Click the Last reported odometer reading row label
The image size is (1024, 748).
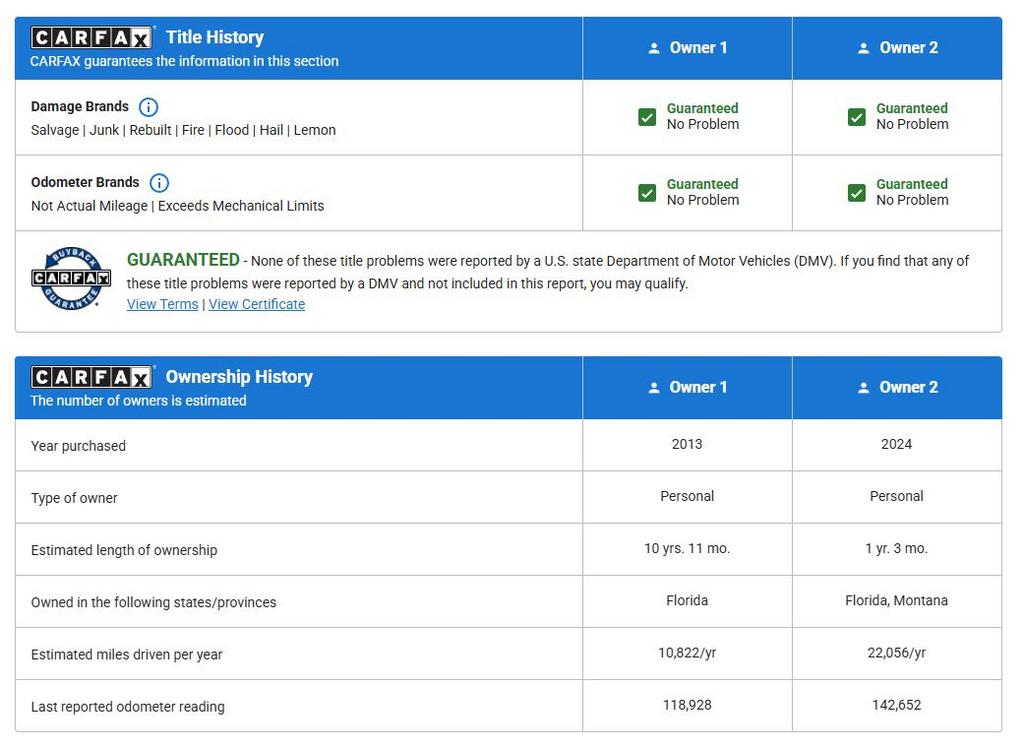click(x=128, y=707)
